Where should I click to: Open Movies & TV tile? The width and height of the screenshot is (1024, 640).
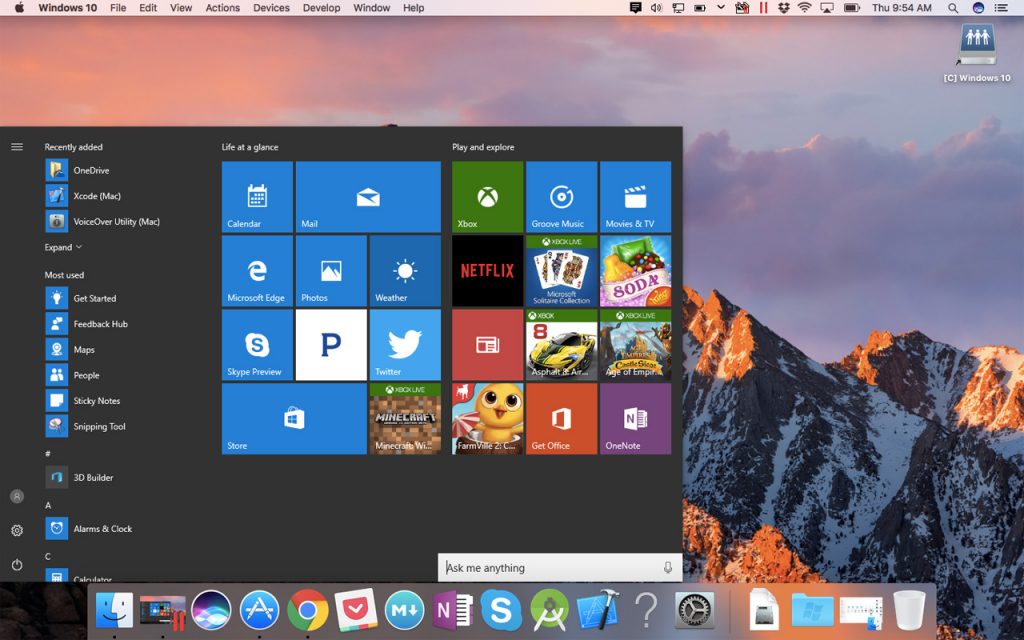635,197
